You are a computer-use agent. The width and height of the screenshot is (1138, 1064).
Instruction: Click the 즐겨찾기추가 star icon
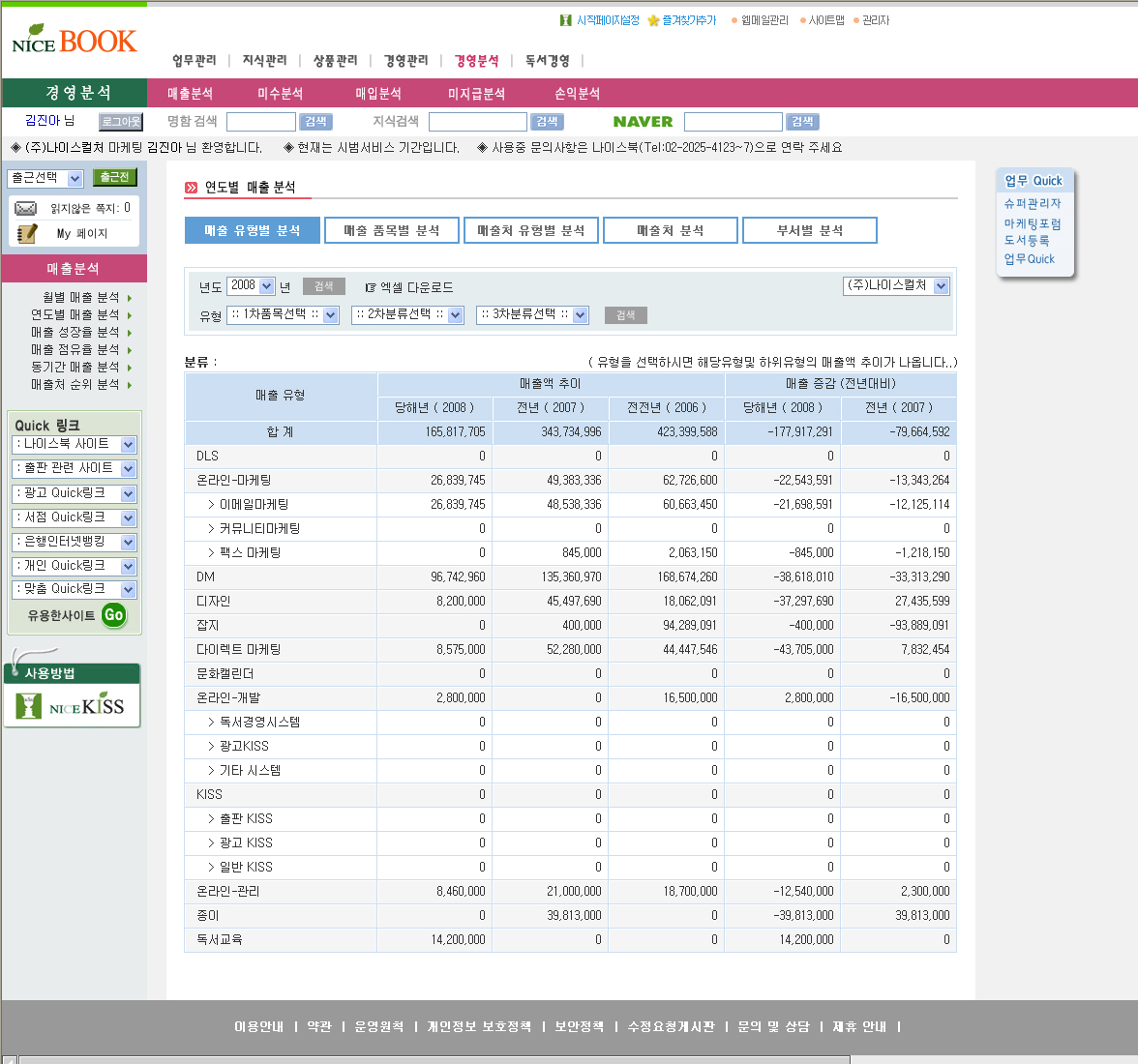[653, 20]
